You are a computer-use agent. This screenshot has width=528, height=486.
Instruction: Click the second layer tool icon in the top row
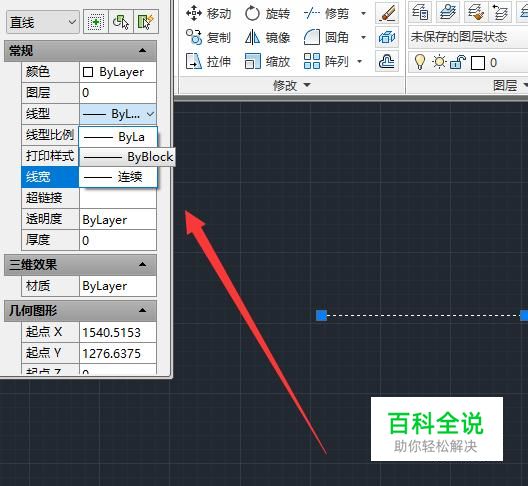(x=448, y=12)
